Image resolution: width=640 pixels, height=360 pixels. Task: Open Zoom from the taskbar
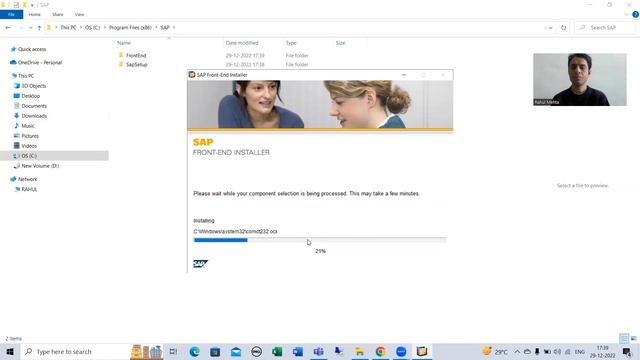[401, 351]
